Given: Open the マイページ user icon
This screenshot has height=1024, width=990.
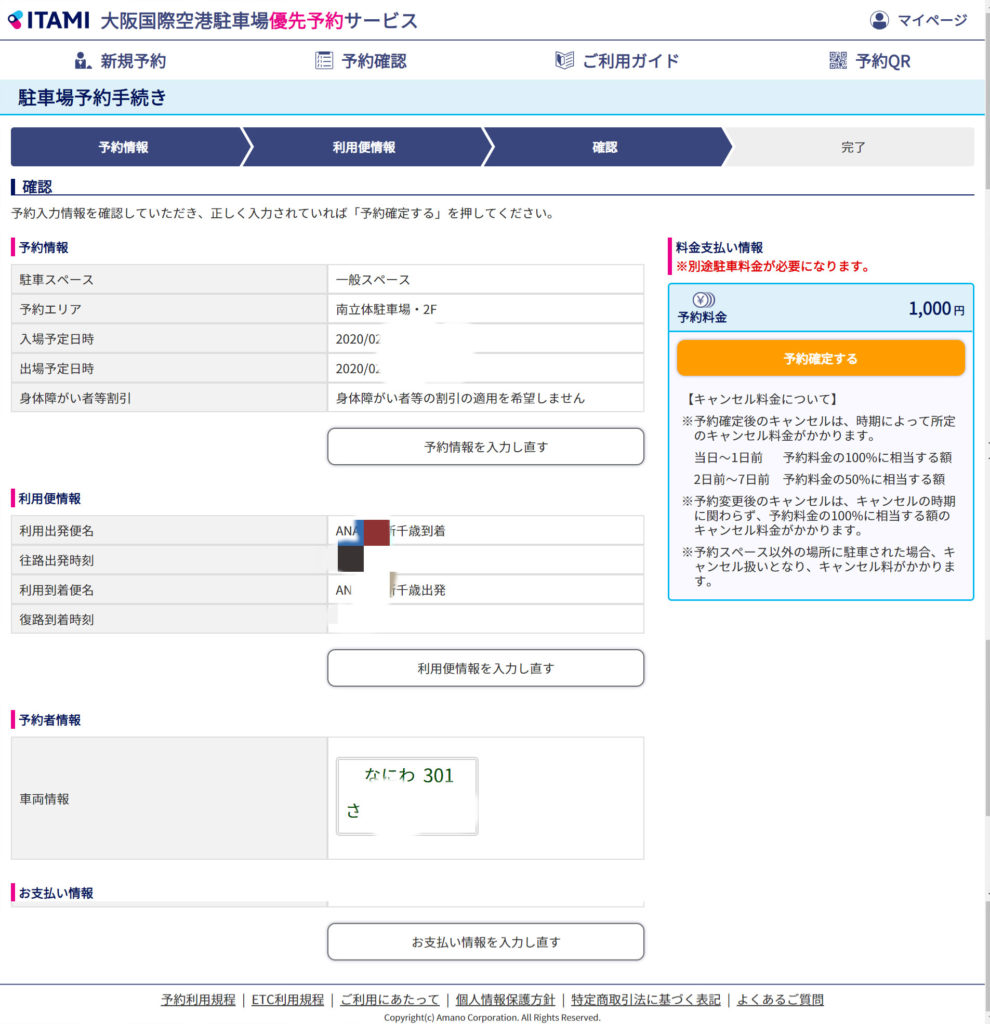Looking at the screenshot, I should pos(879,20).
